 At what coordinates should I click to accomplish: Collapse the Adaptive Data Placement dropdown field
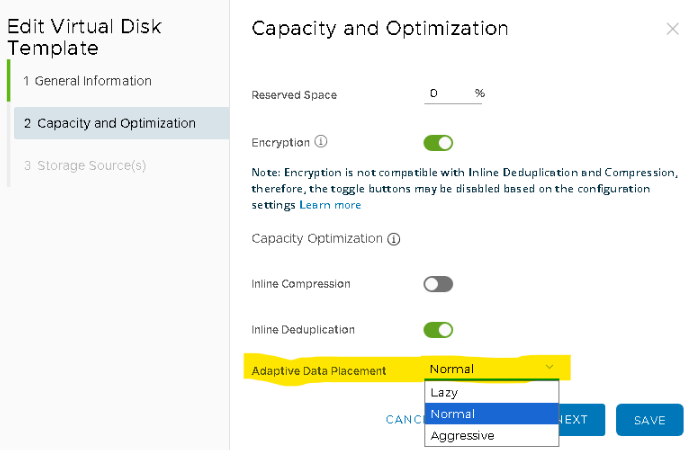click(490, 369)
